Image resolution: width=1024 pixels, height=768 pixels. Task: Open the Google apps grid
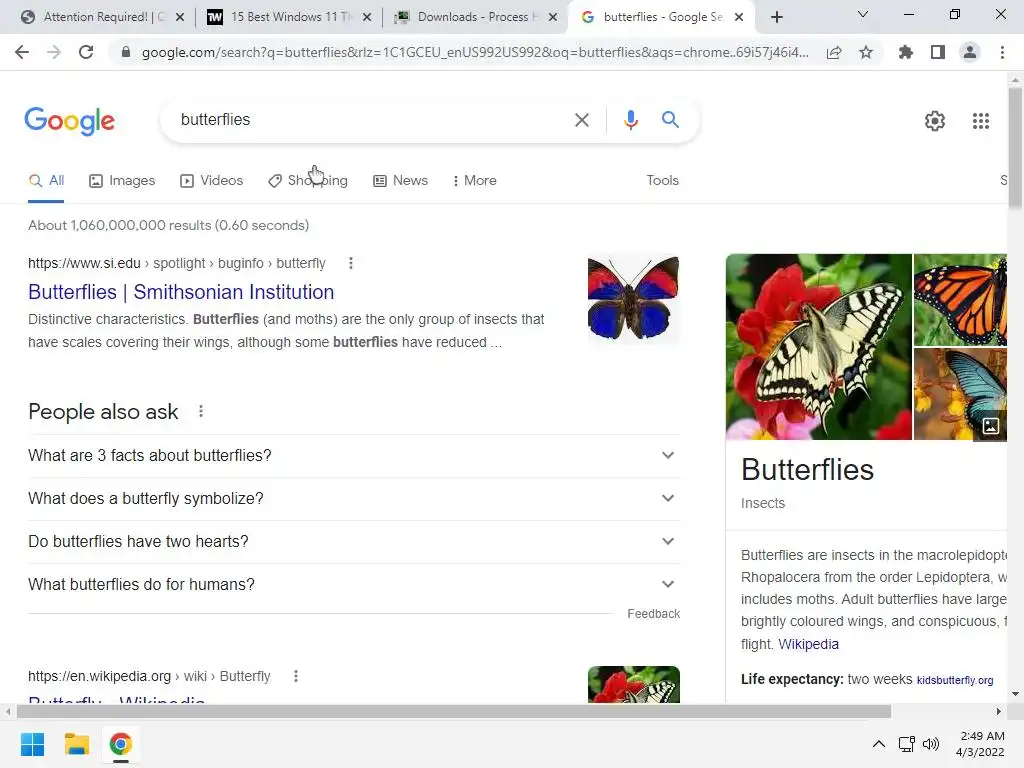click(981, 121)
